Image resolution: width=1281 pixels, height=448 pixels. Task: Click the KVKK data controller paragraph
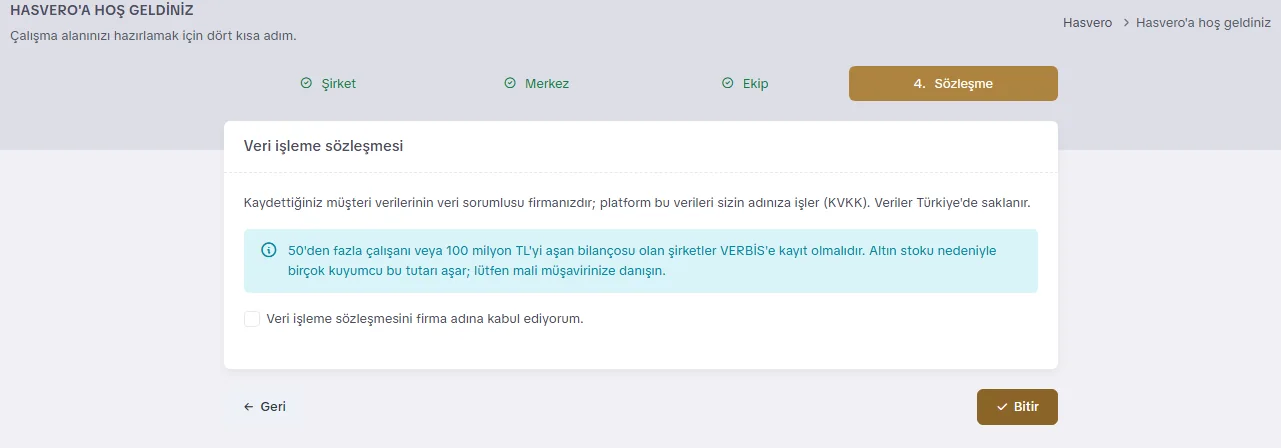tap(637, 202)
